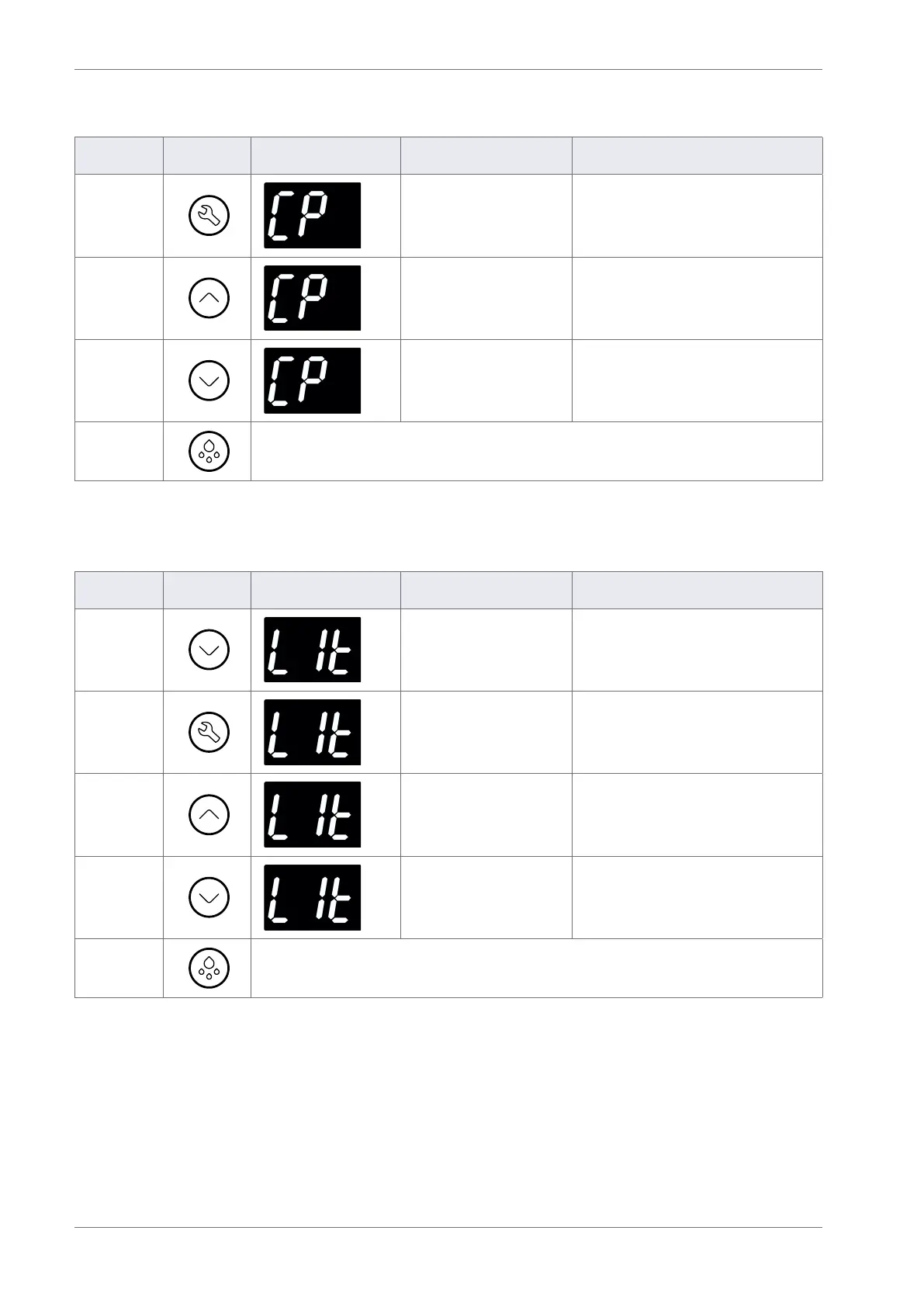Select the L1t display in the fourth row
The image size is (924, 1307).
pos(312,897)
